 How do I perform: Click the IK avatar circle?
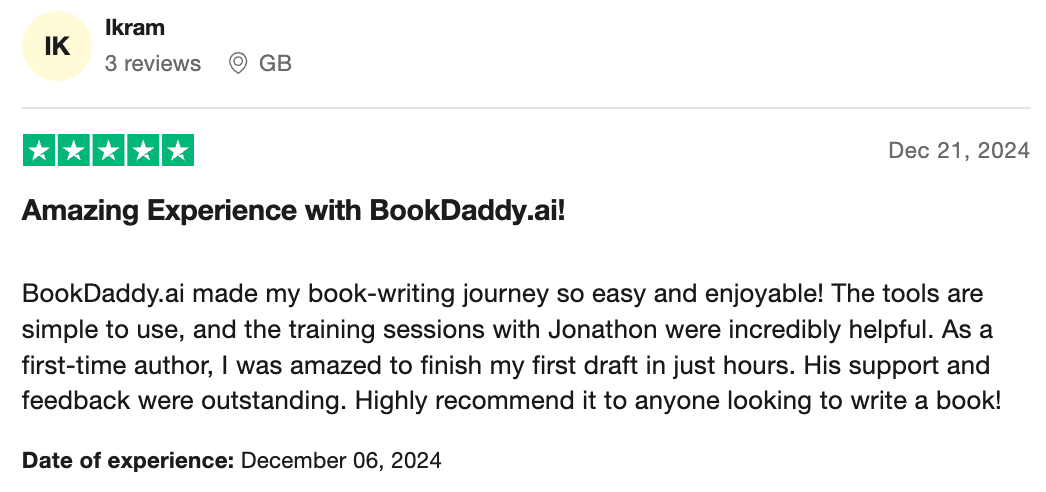point(57,47)
